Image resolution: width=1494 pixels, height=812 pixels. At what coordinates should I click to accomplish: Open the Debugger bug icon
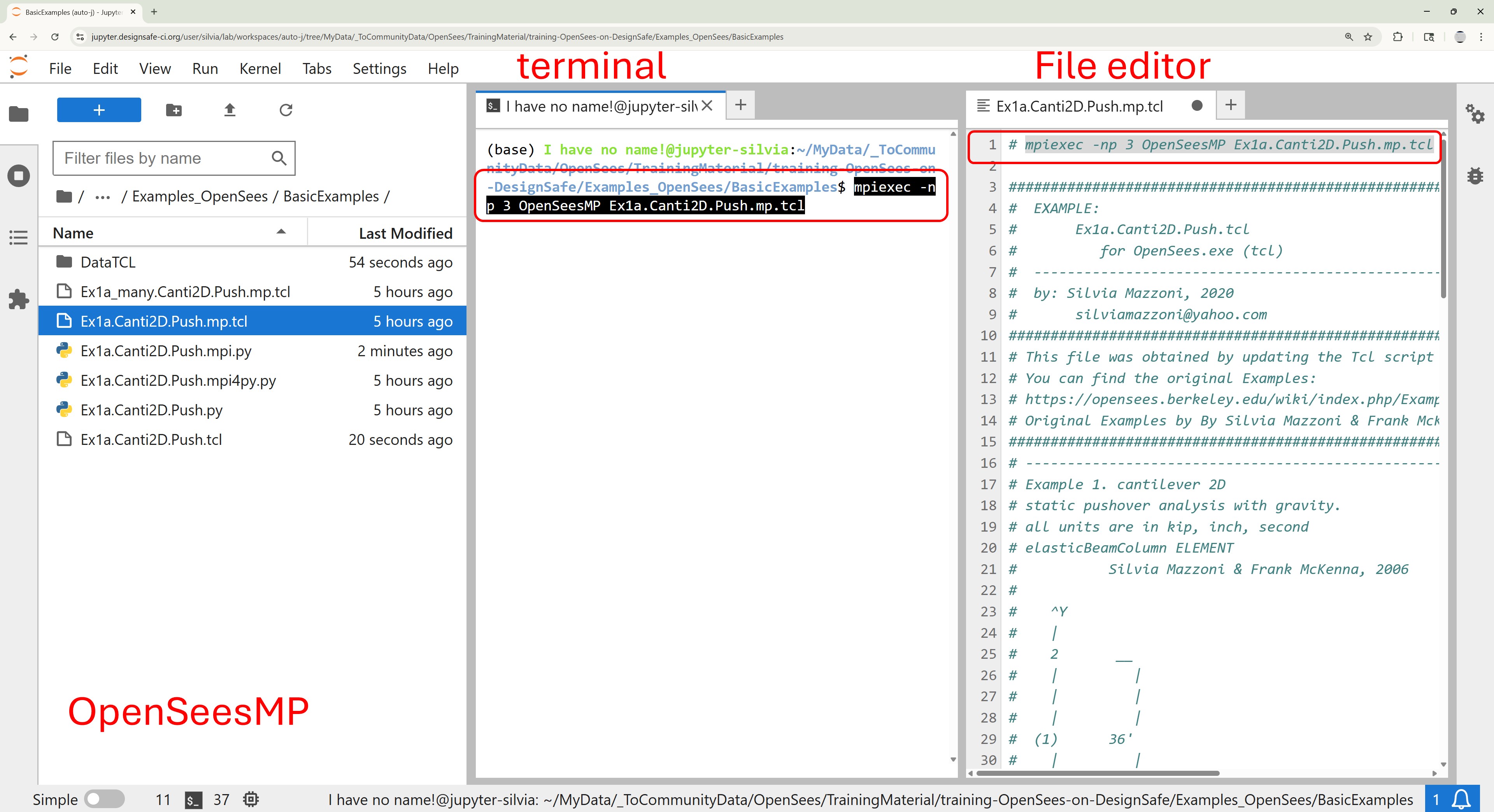coord(1475,176)
